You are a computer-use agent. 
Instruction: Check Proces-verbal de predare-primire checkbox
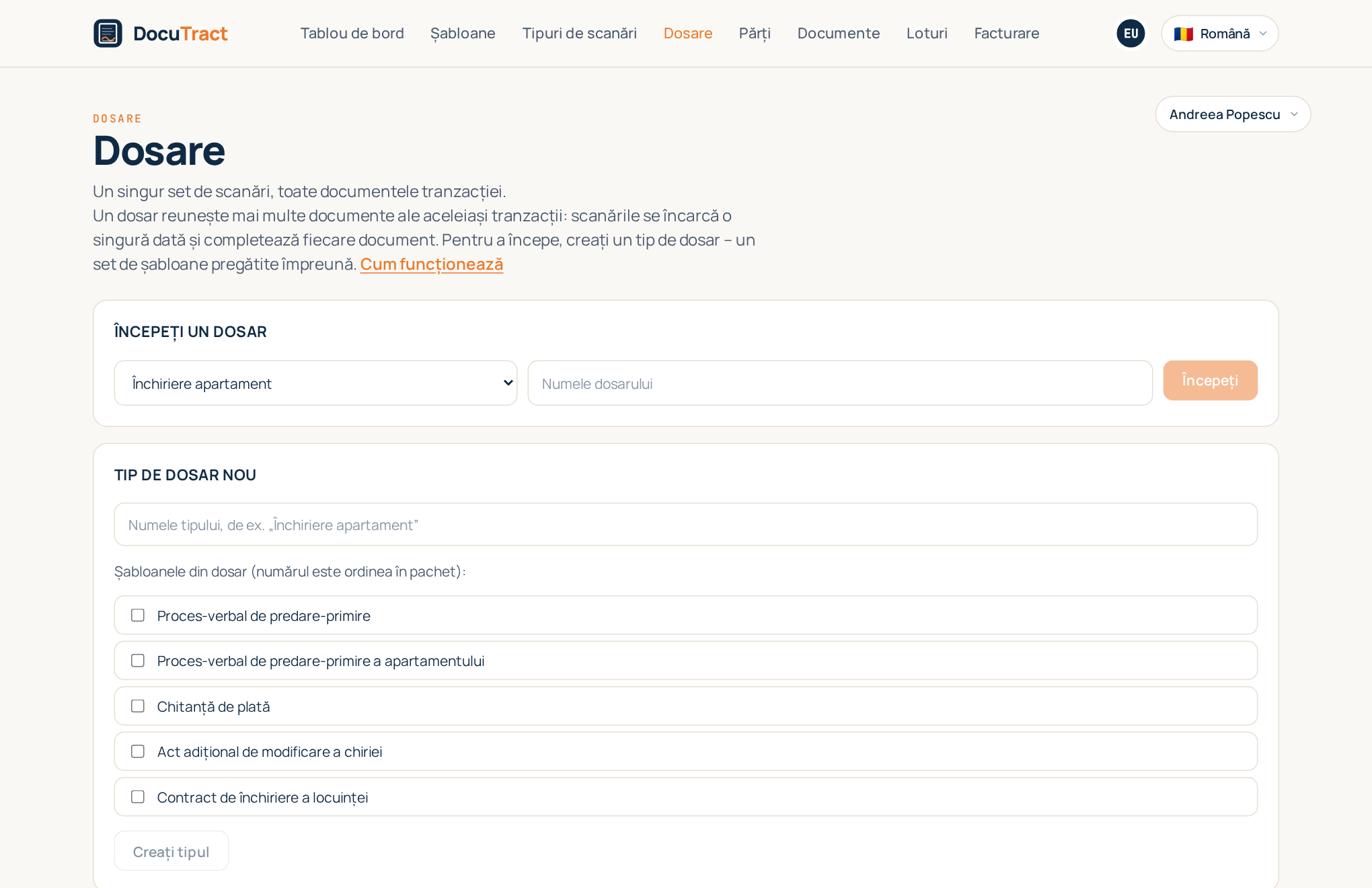138,615
